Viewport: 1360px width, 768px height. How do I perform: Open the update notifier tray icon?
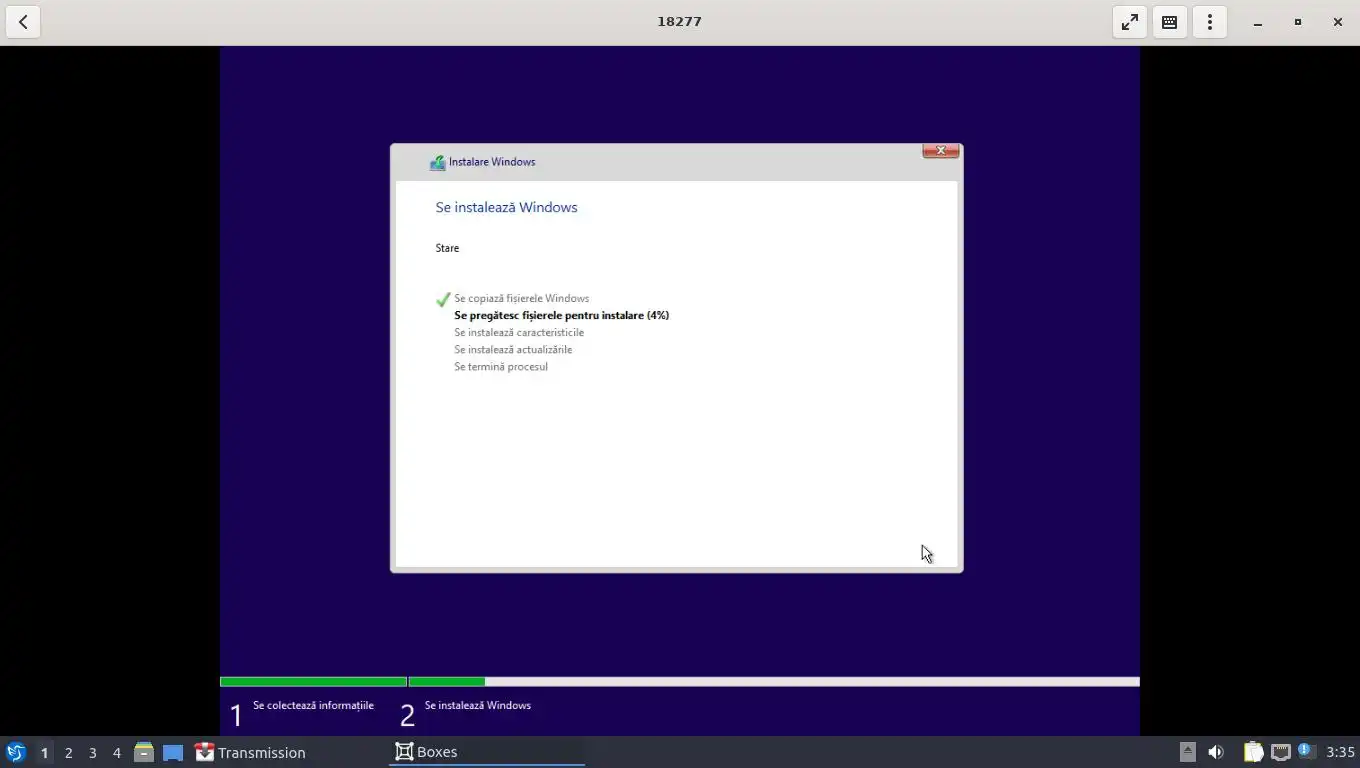click(1306, 751)
